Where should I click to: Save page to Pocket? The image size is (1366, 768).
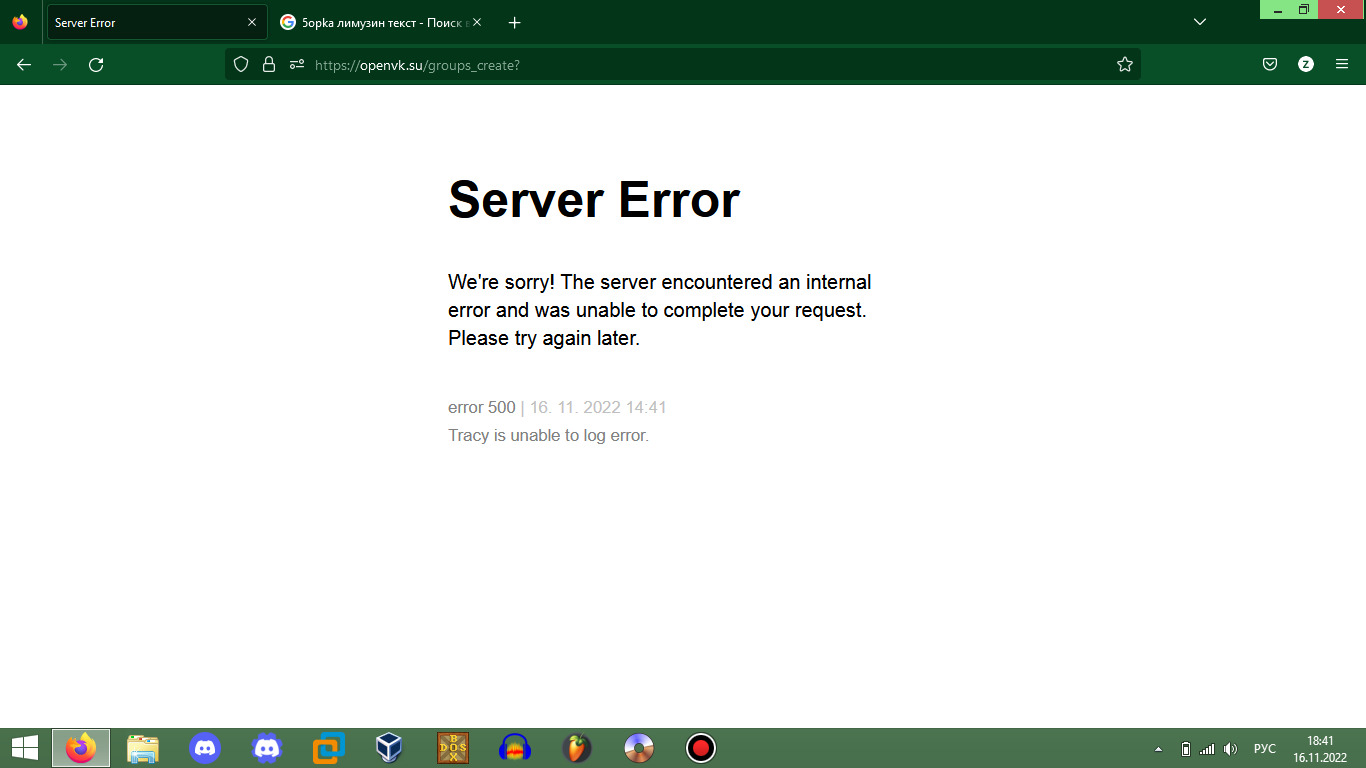point(1270,64)
